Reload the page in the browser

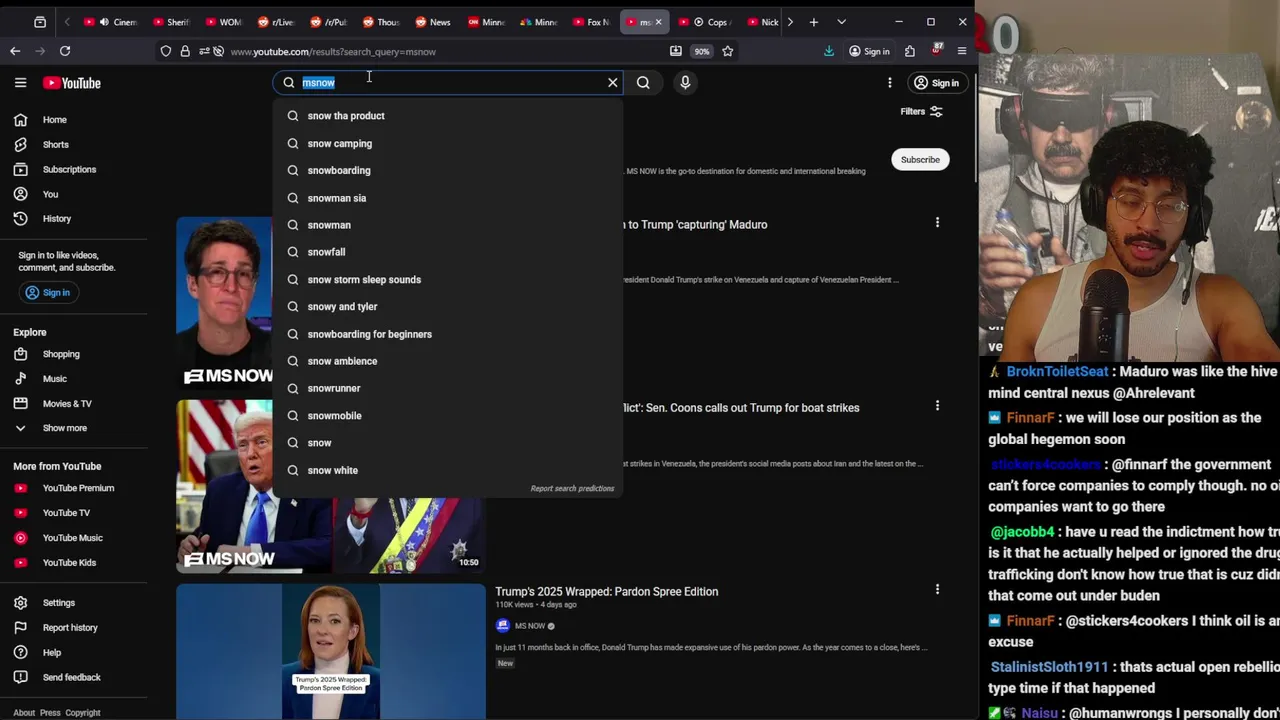pyautogui.click(x=65, y=51)
